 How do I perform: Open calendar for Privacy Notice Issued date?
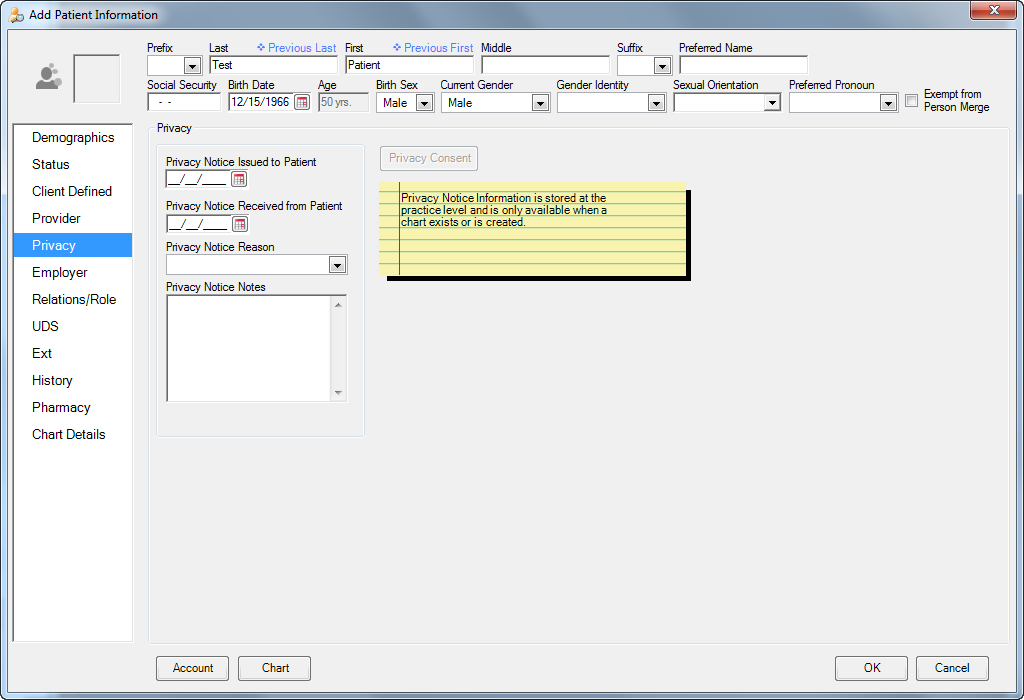pos(239,179)
